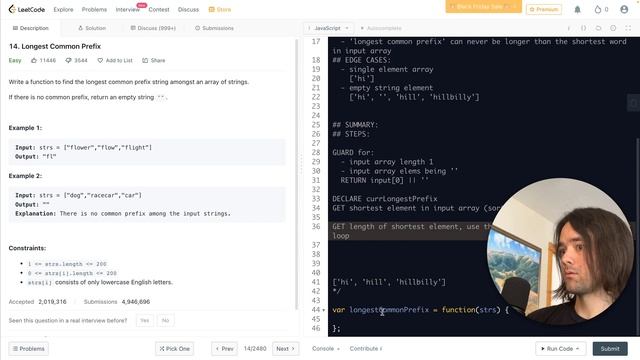Click Accepted count '2,019,316'
The height and width of the screenshot is (360, 640).
click(52, 302)
